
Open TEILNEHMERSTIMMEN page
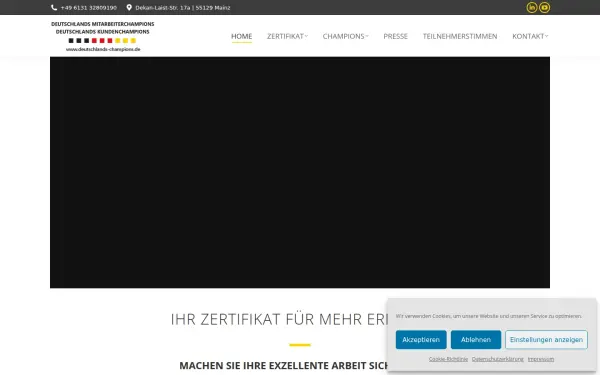(460, 36)
